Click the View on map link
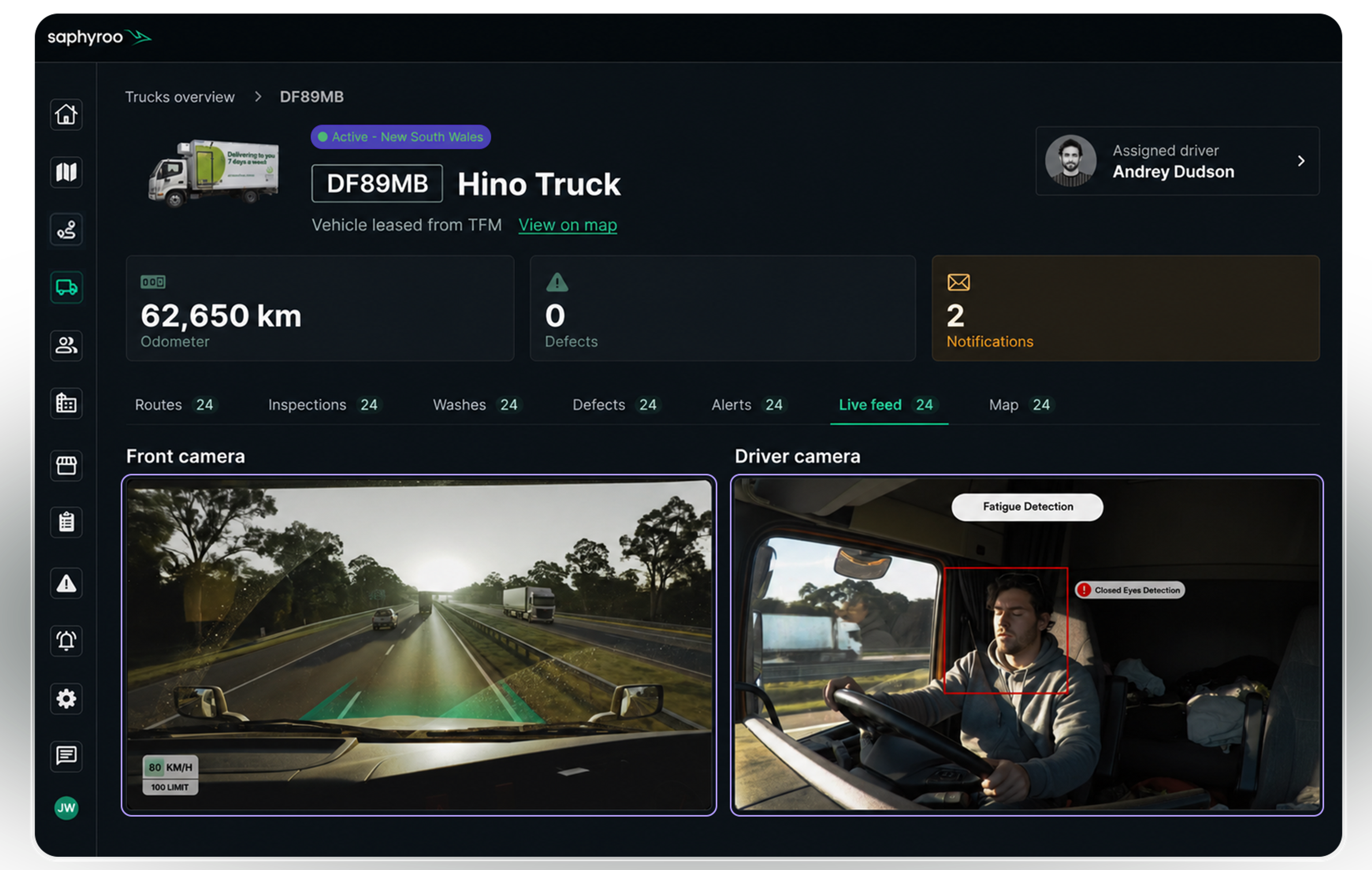1372x870 pixels. (x=567, y=225)
